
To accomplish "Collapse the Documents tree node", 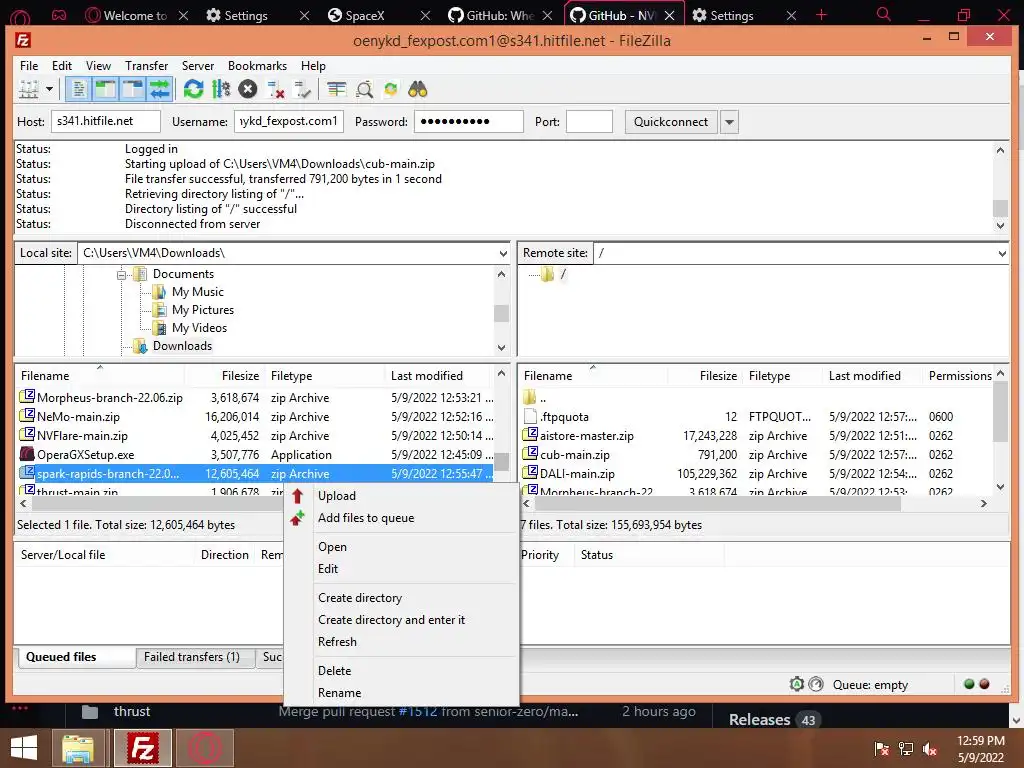I will tap(121, 275).
